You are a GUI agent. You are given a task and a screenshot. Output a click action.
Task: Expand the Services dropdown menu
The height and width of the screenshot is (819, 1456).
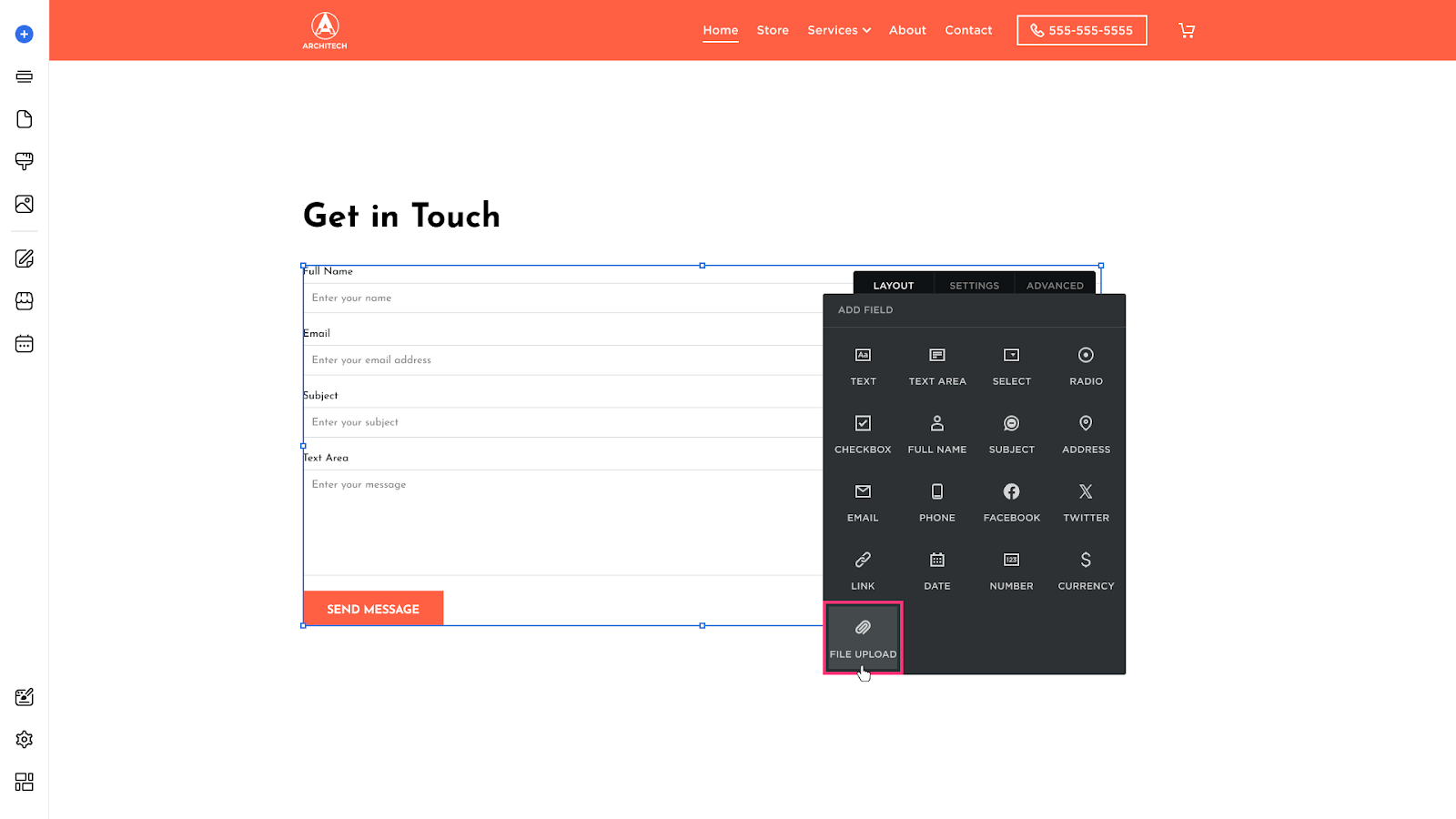839,30
